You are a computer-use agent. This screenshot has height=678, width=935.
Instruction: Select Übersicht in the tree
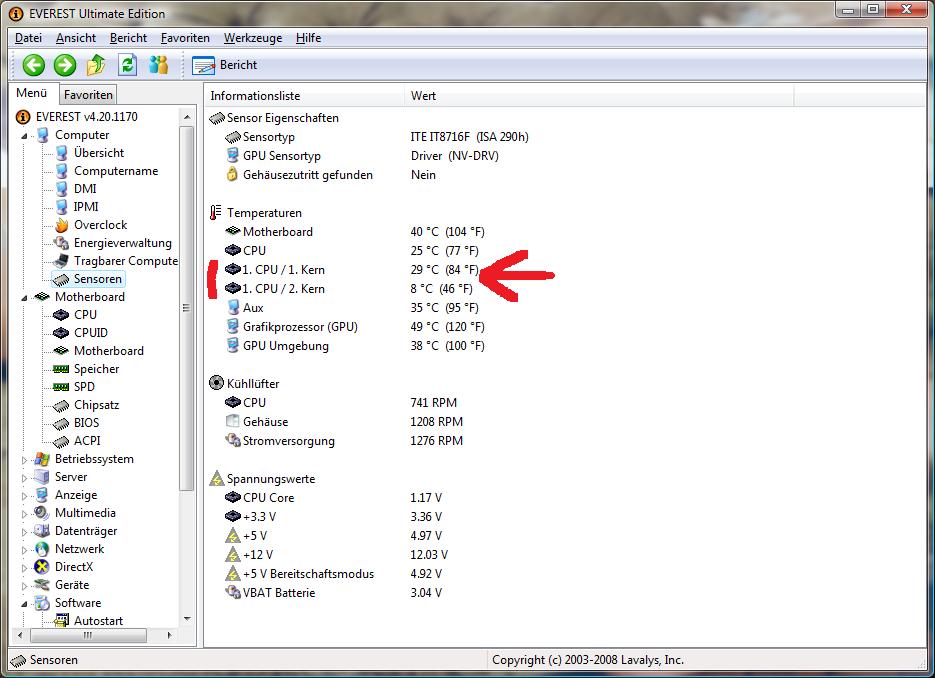(x=98, y=153)
